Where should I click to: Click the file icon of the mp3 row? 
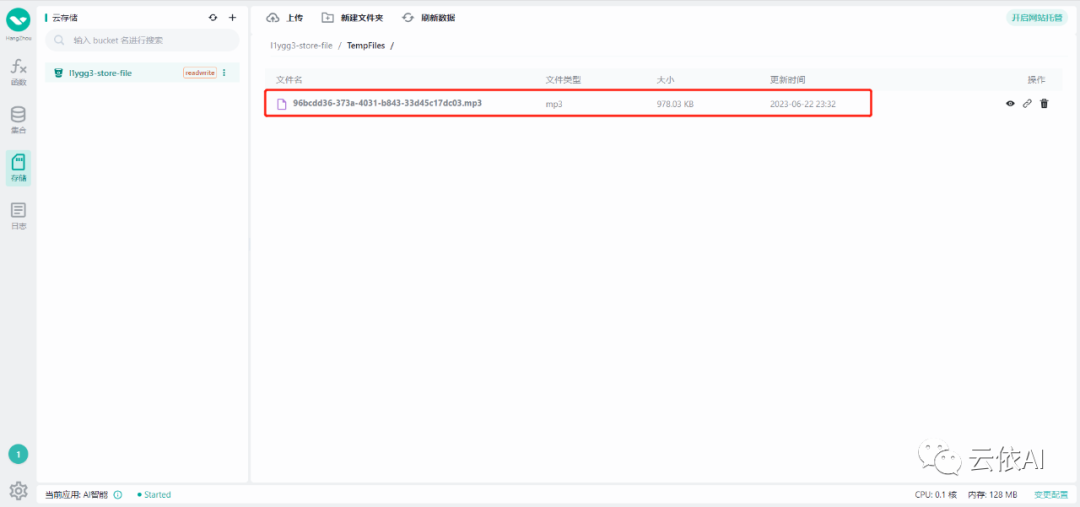click(281, 104)
